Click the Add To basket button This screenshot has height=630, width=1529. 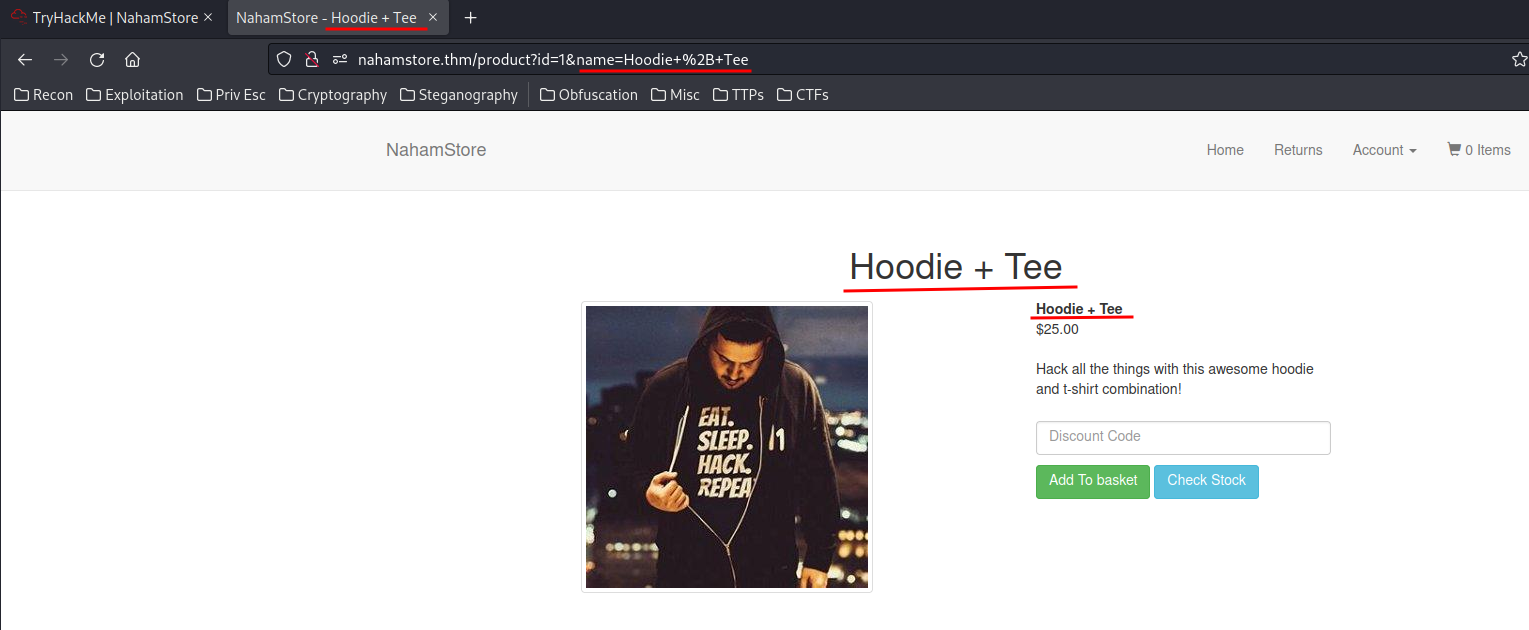click(1093, 481)
